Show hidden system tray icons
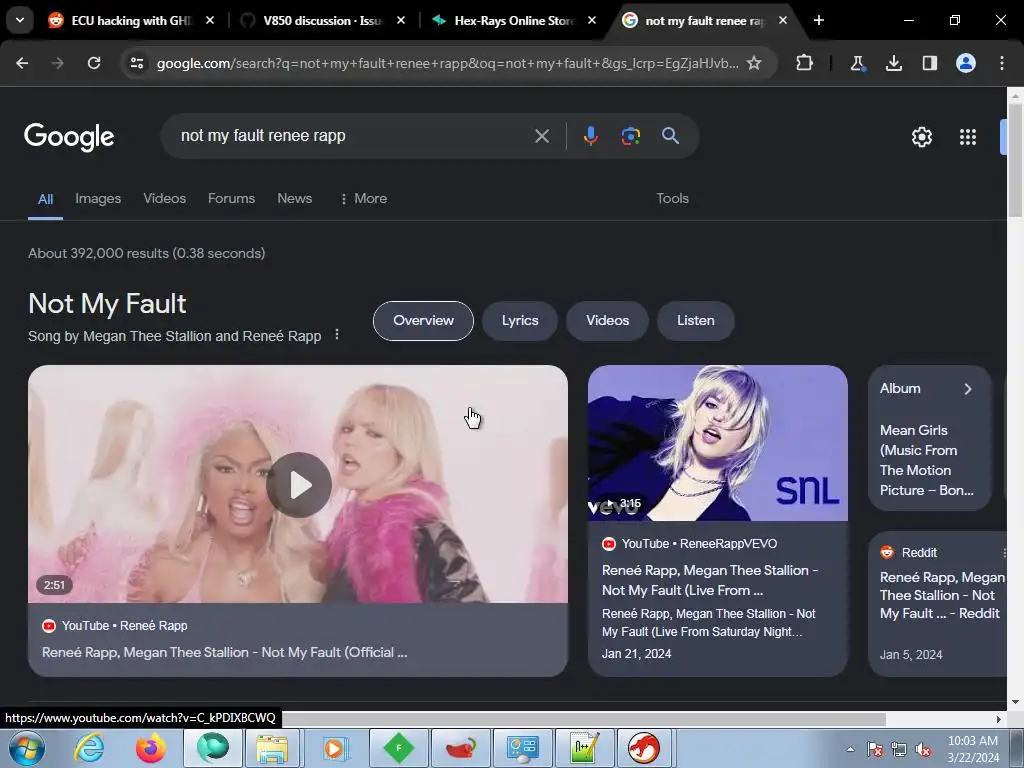 [x=850, y=749]
